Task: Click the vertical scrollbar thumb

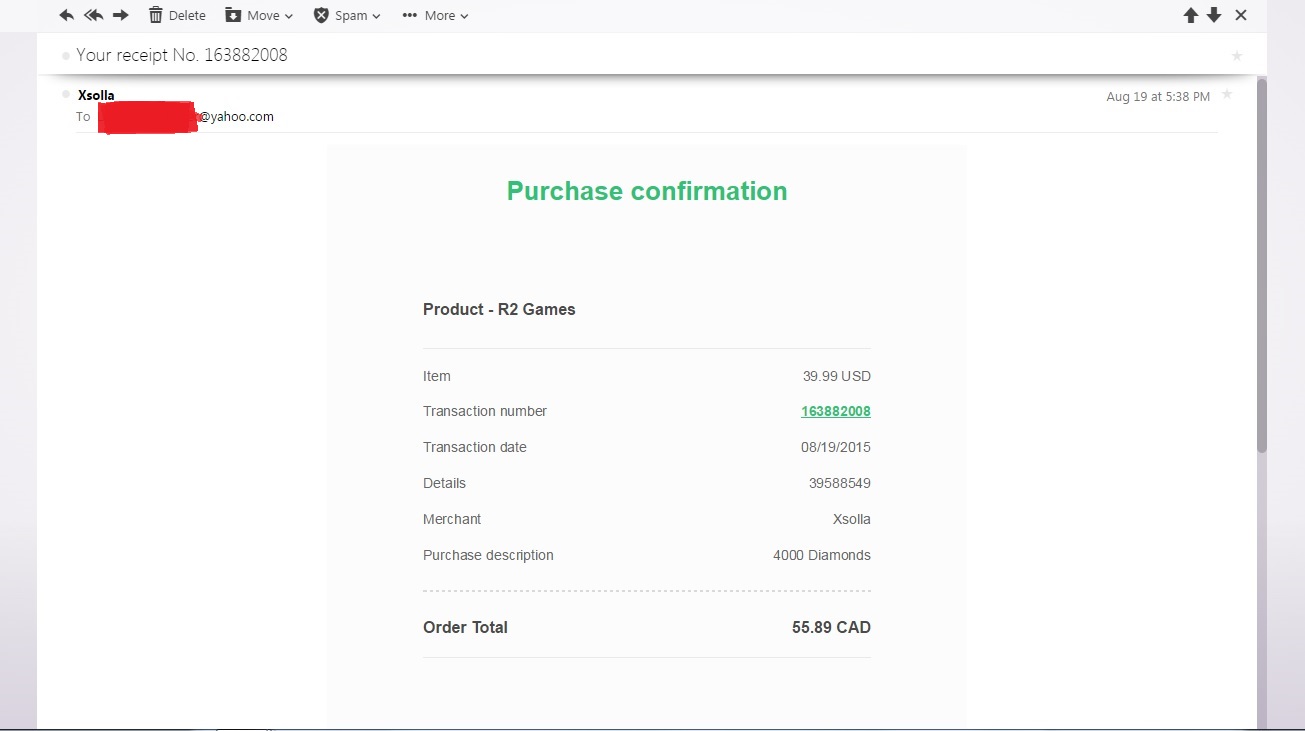Action: tap(1261, 265)
